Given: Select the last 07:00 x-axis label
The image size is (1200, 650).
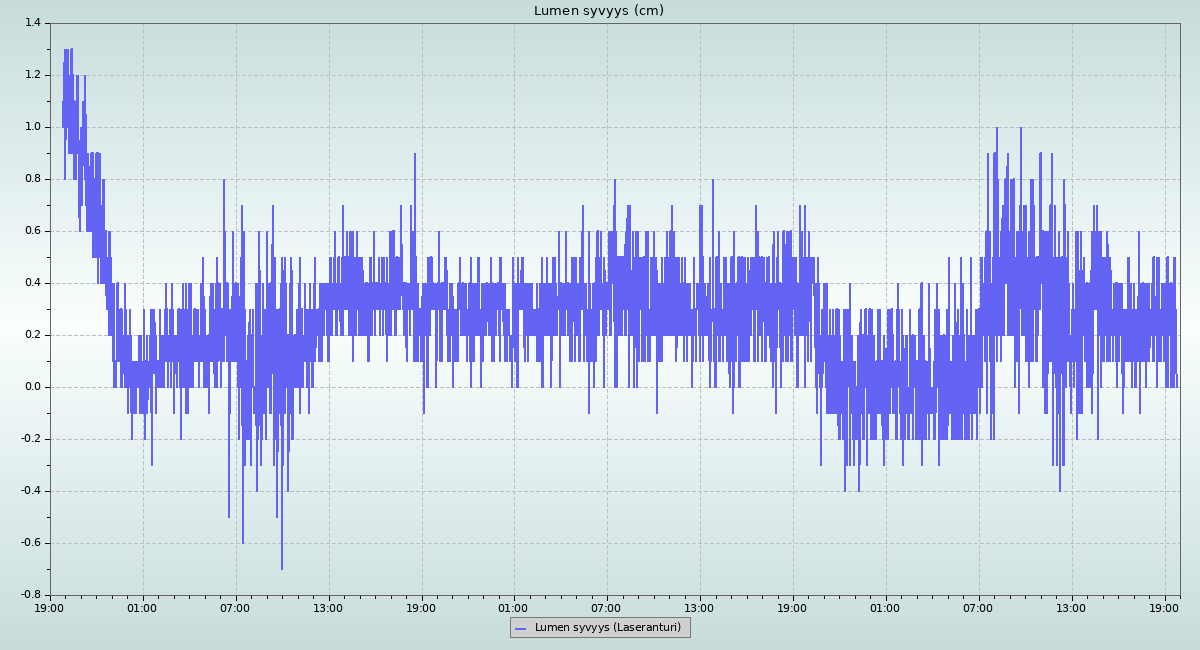Looking at the screenshot, I should coord(978,607).
